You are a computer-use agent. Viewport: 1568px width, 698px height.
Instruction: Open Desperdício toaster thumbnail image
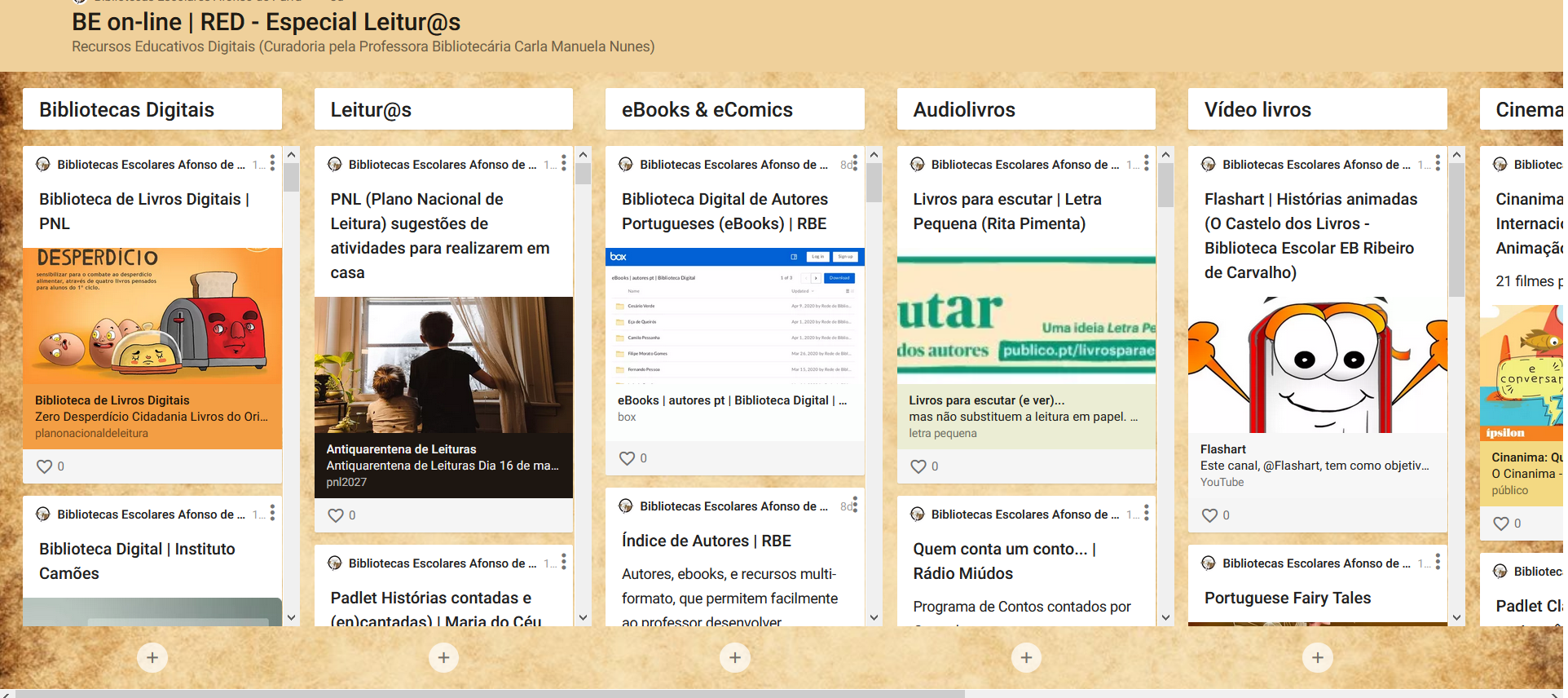pyautogui.click(x=152, y=316)
